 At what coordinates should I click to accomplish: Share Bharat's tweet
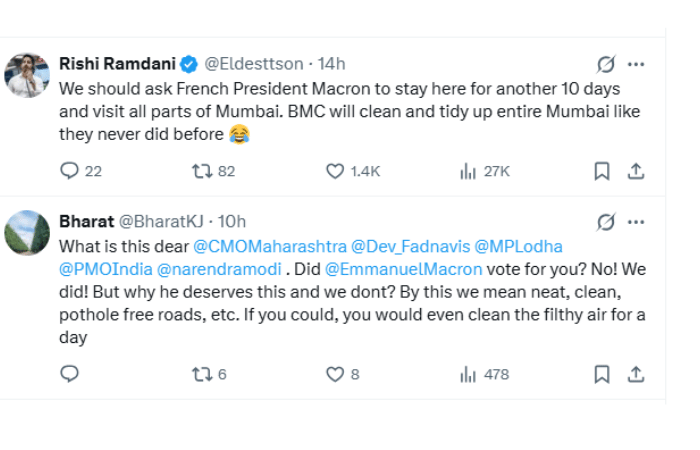(635, 374)
